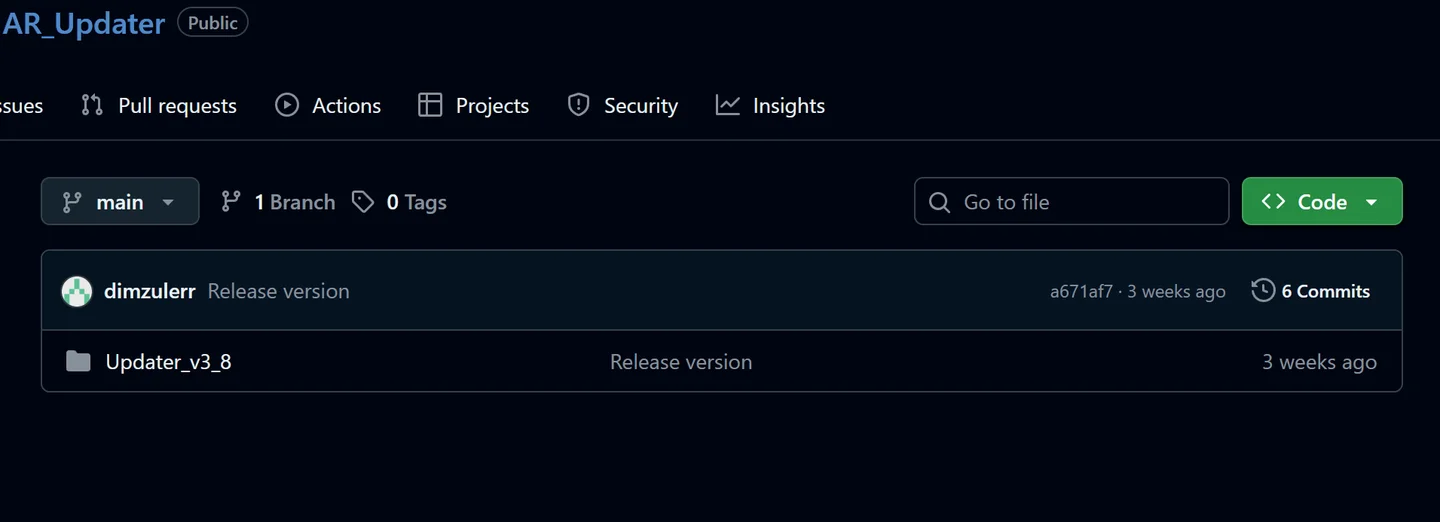Expand the green Code dropdown button
Image resolution: width=1440 pixels, height=522 pixels.
1322,201
